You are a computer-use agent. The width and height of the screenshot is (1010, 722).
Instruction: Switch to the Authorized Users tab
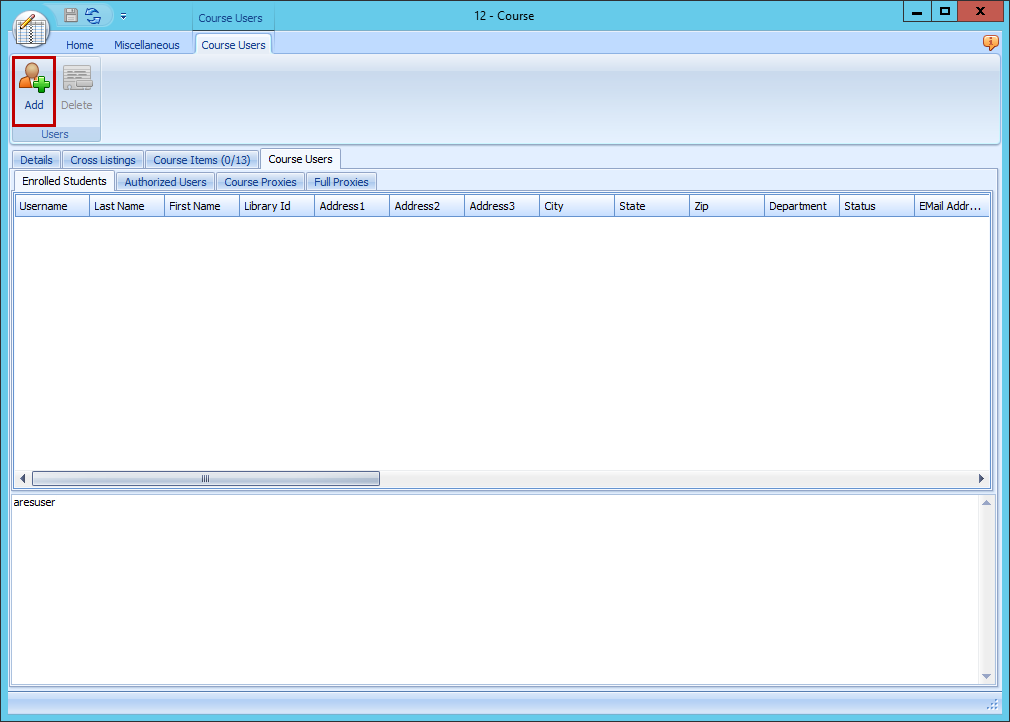(165, 182)
